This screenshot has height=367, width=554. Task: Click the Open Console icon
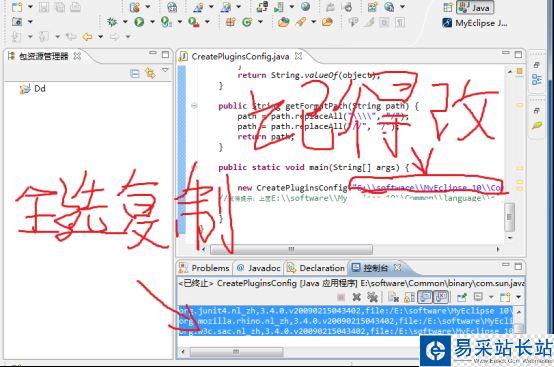pos(505,297)
